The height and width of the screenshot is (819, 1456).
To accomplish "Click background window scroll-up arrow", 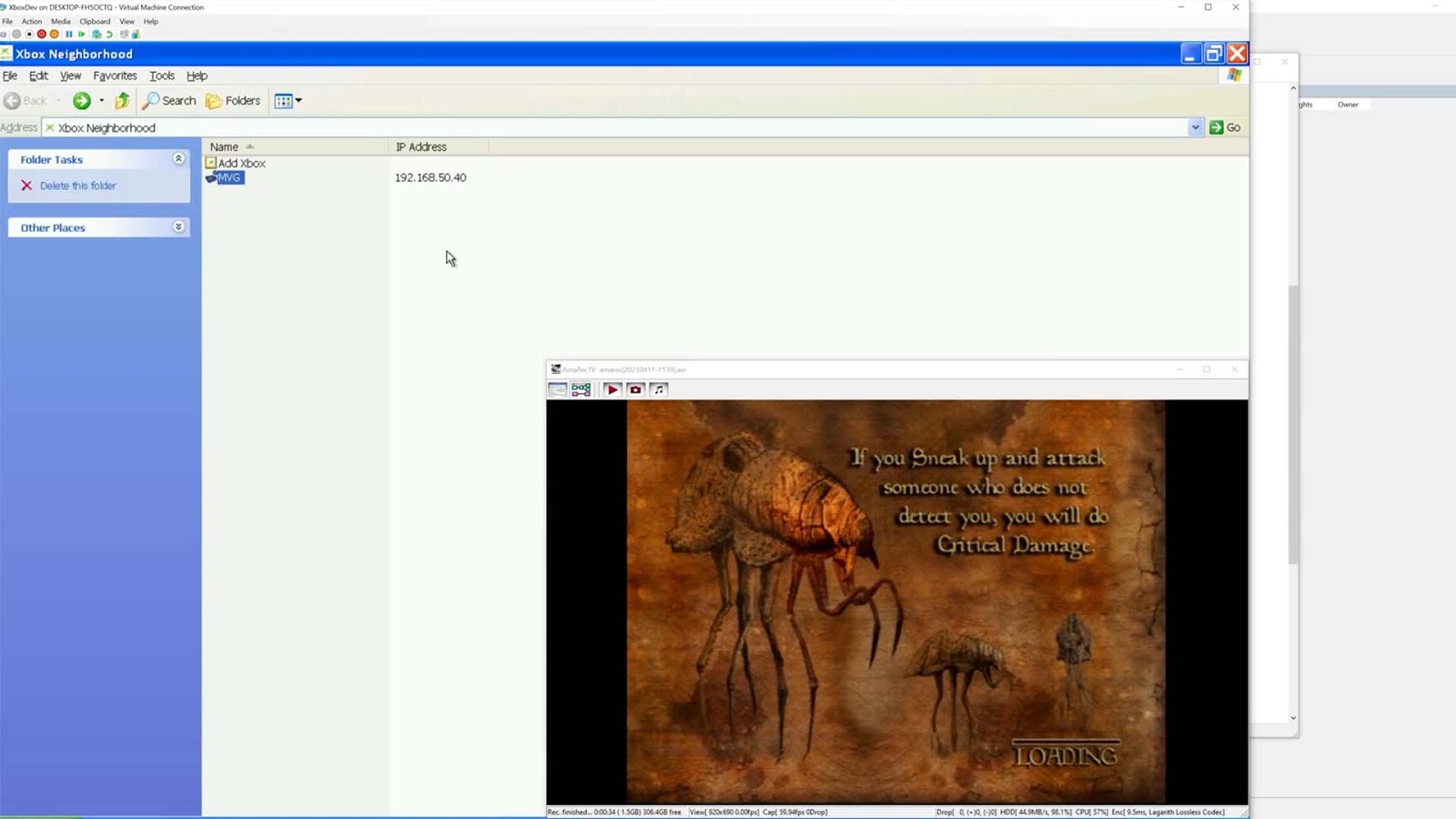I will 1293,88.
